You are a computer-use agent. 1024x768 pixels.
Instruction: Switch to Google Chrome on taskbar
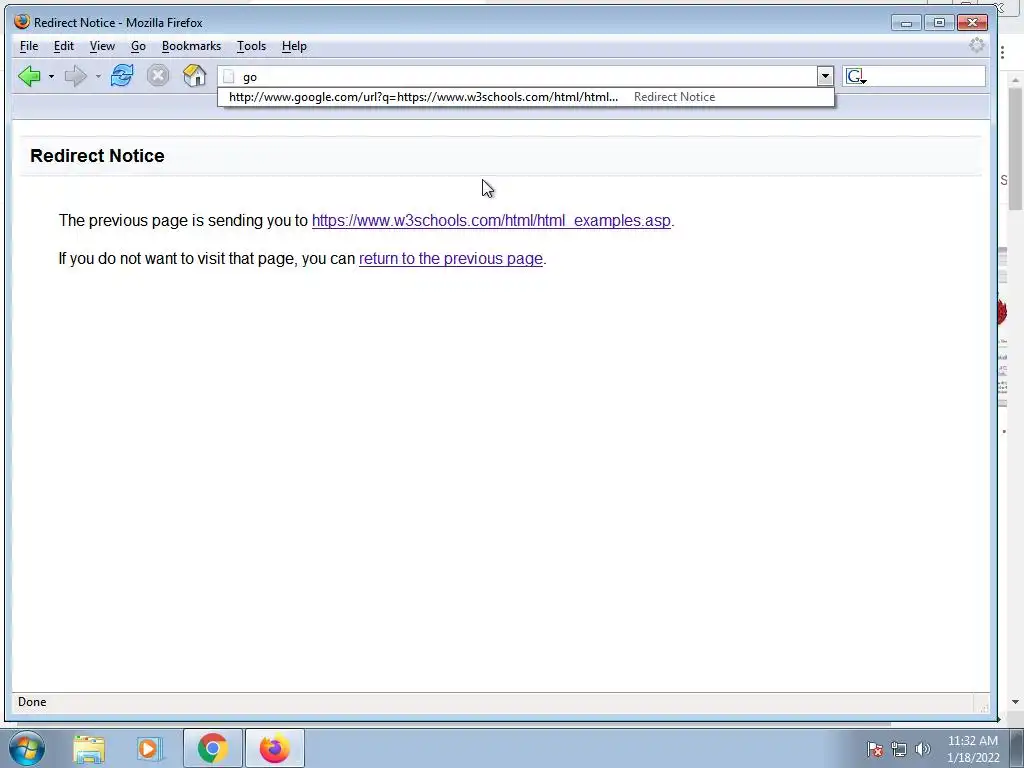pyautogui.click(x=212, y=748)
